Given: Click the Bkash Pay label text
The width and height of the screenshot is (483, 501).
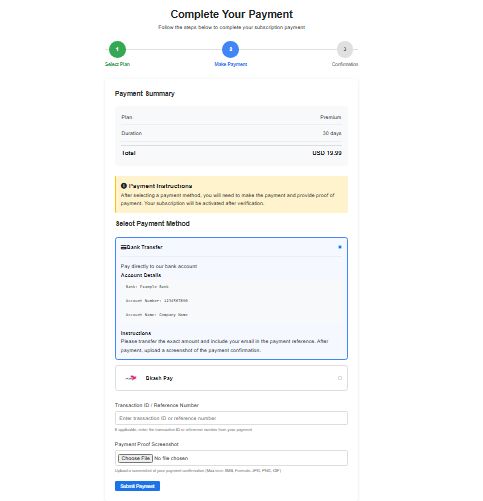Looking at the screenshot, I should coord(159,378).
